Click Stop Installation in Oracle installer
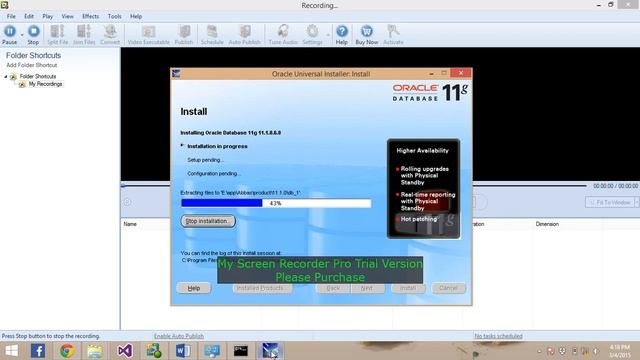 (x=208, y=221)
